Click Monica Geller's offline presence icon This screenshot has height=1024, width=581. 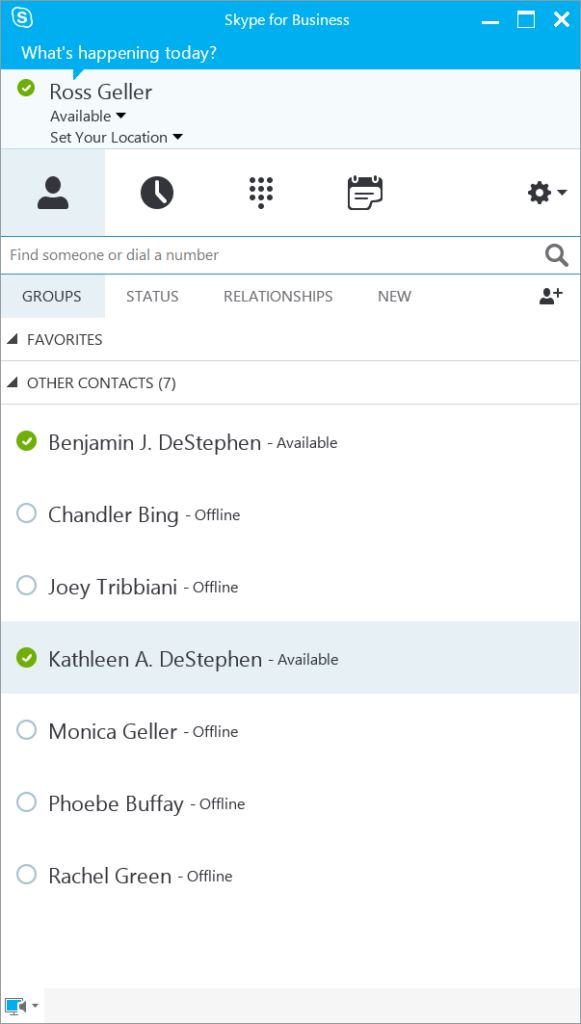[x=26, y=730]
